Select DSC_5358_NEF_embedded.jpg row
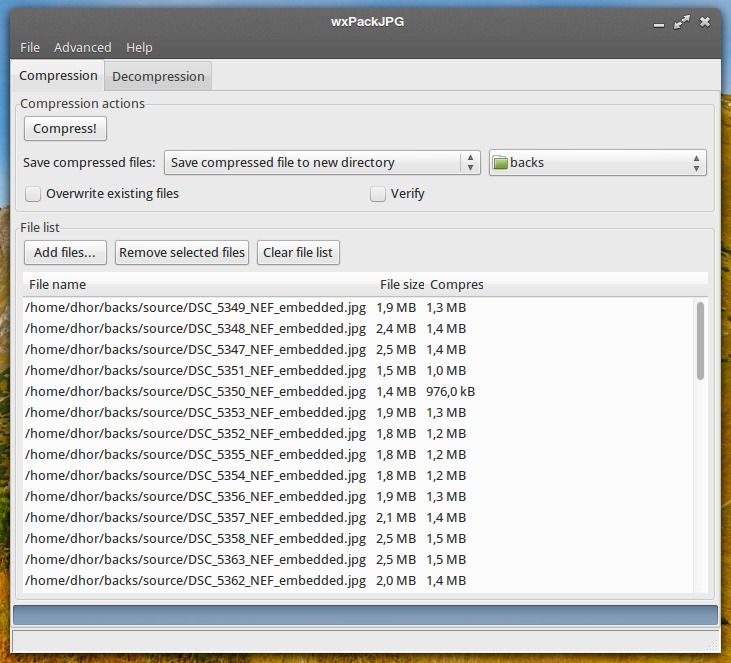 point(358,539)
